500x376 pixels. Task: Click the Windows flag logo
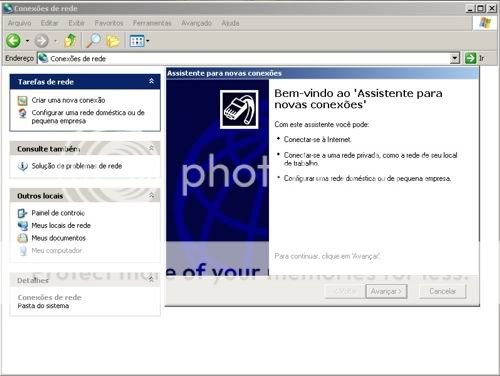point(485,23)
